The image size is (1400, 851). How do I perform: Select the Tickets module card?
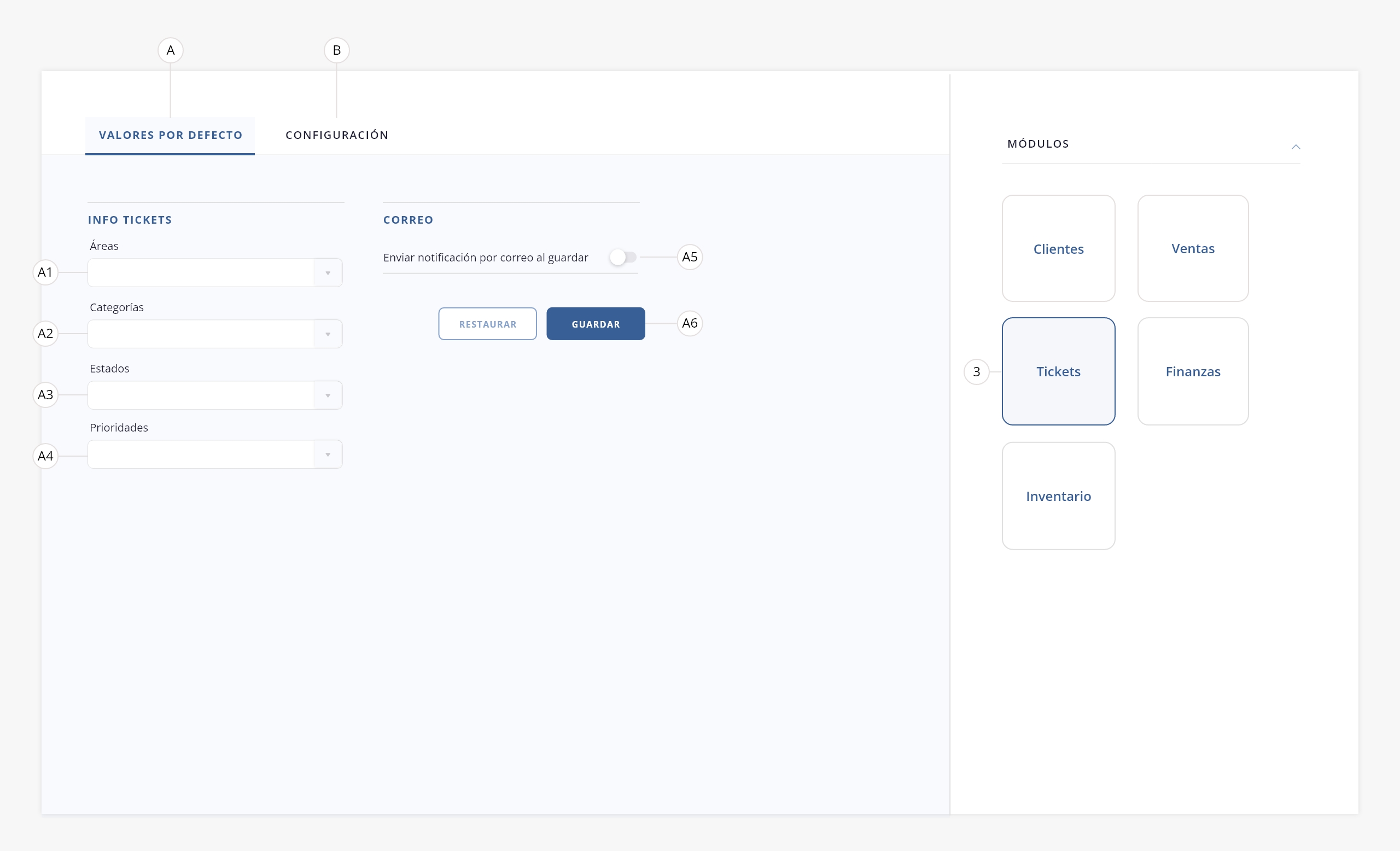coord(1058,371)
